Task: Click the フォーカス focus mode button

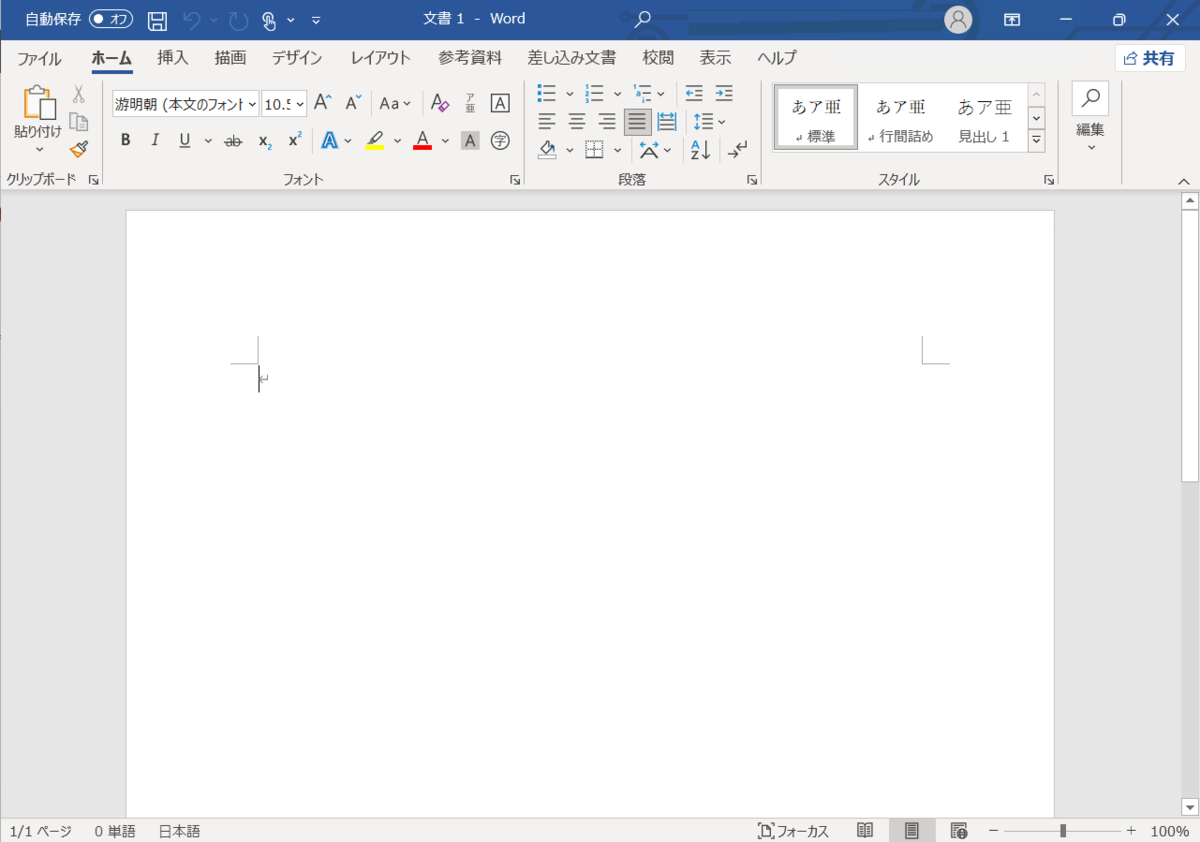Action: click(794, 831)
